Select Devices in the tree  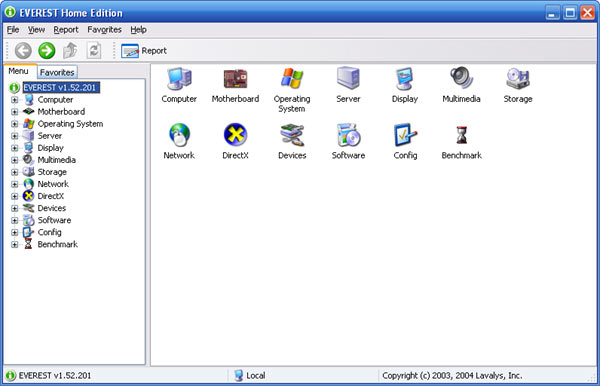point(52,208)
